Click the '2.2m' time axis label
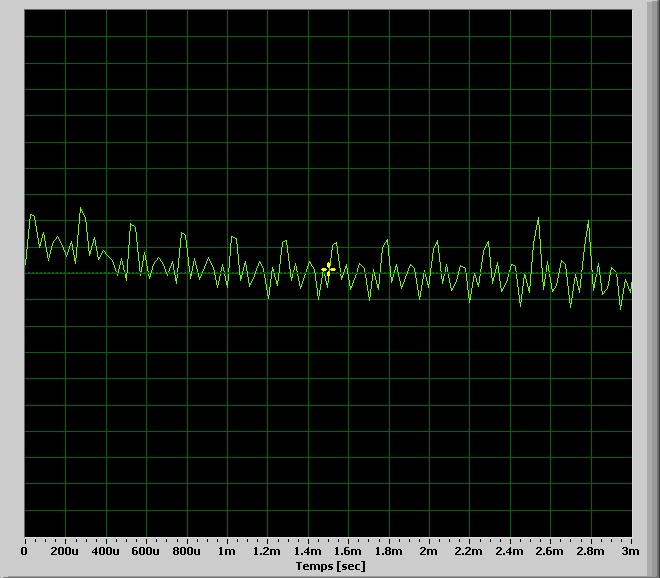 coord(468,551)
